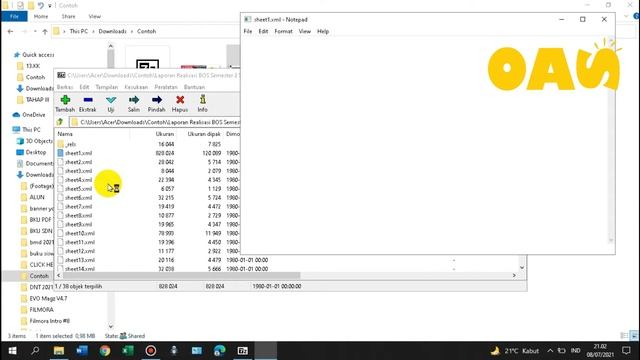Open the Peralatan menu in 7-Zip
This screenshot has width=640, height=360.
[166, 87]
